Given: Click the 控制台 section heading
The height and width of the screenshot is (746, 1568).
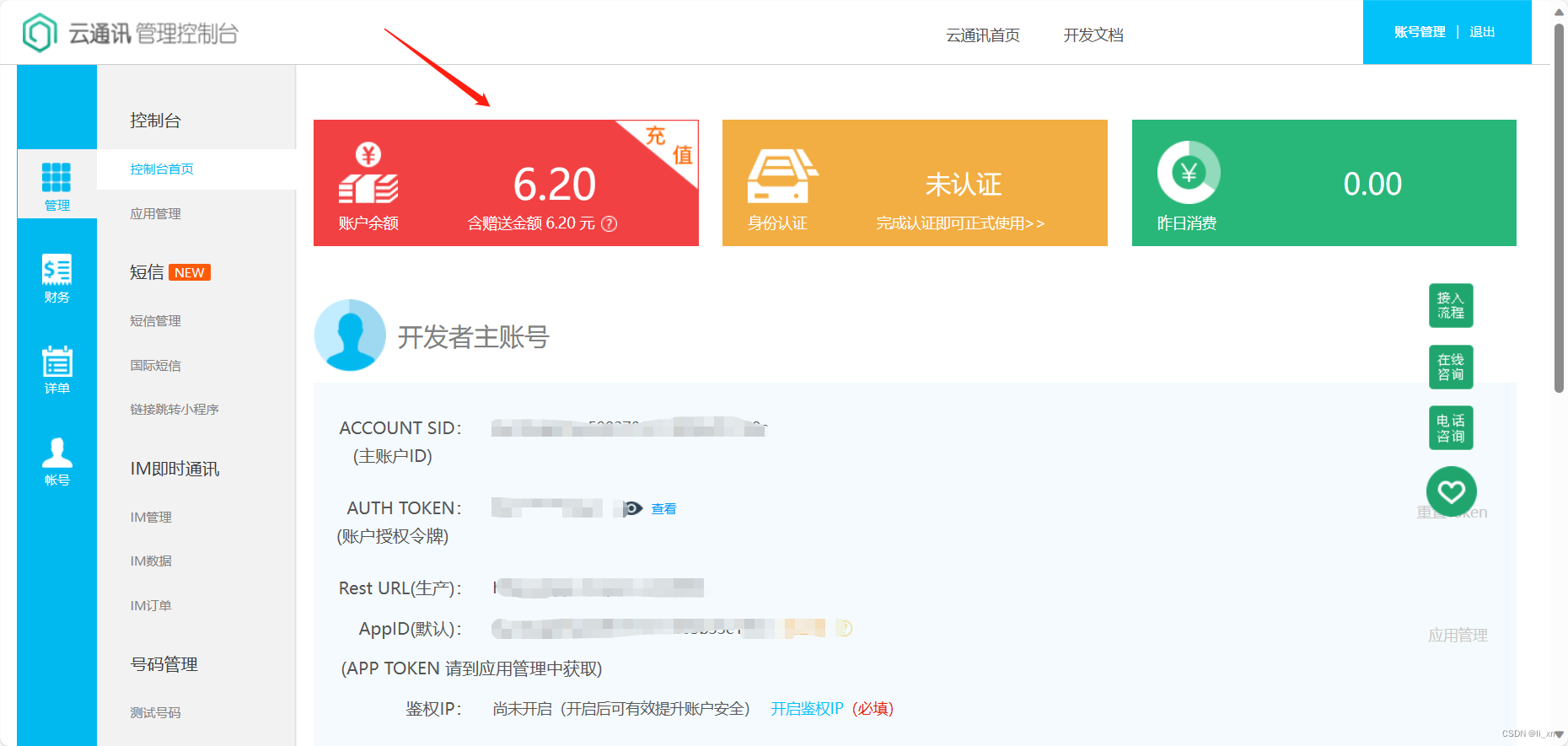Looking at the screenshot, I should (x=155, y=121).
